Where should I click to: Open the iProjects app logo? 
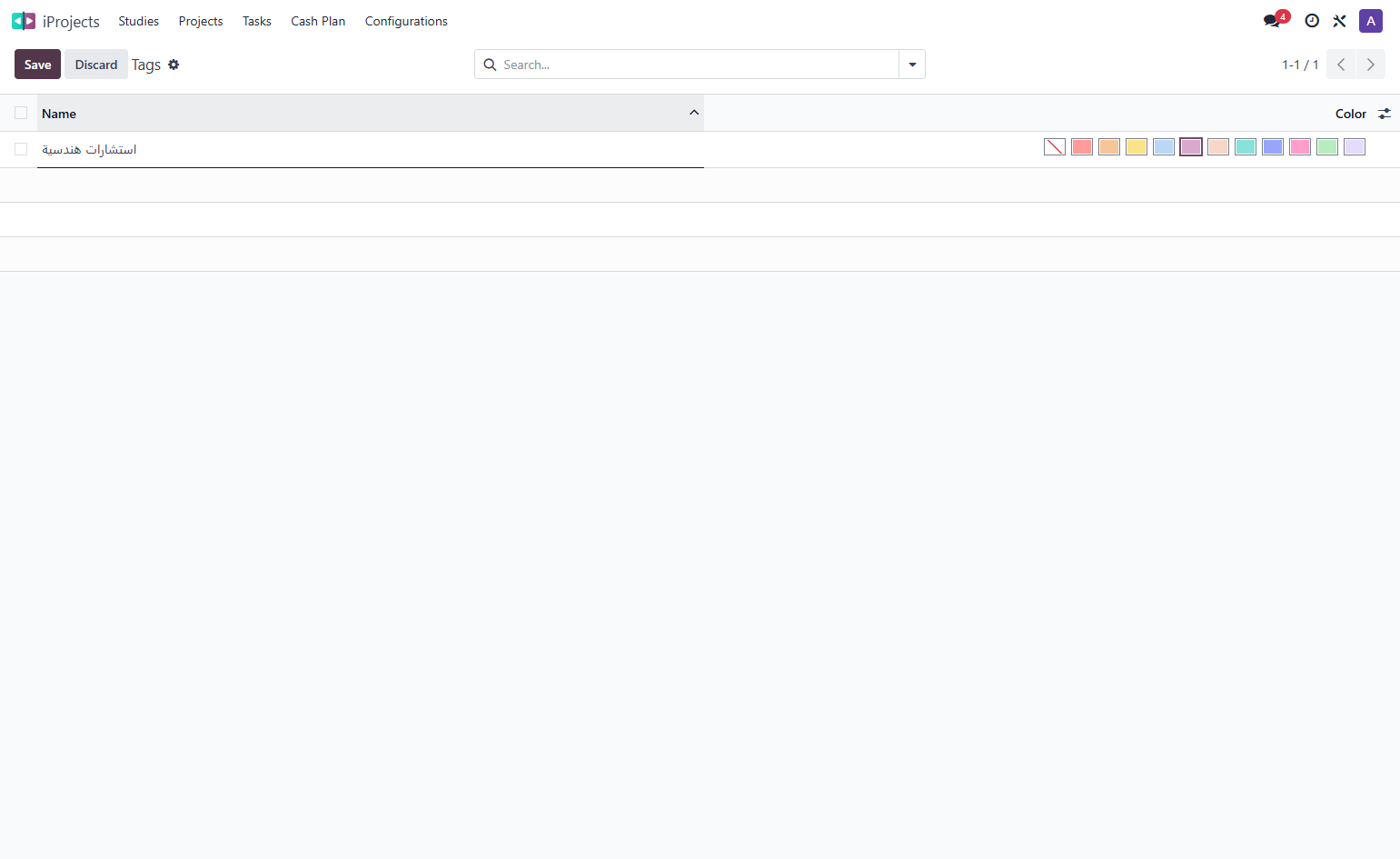pyautogui.click(x=24, y=21)
